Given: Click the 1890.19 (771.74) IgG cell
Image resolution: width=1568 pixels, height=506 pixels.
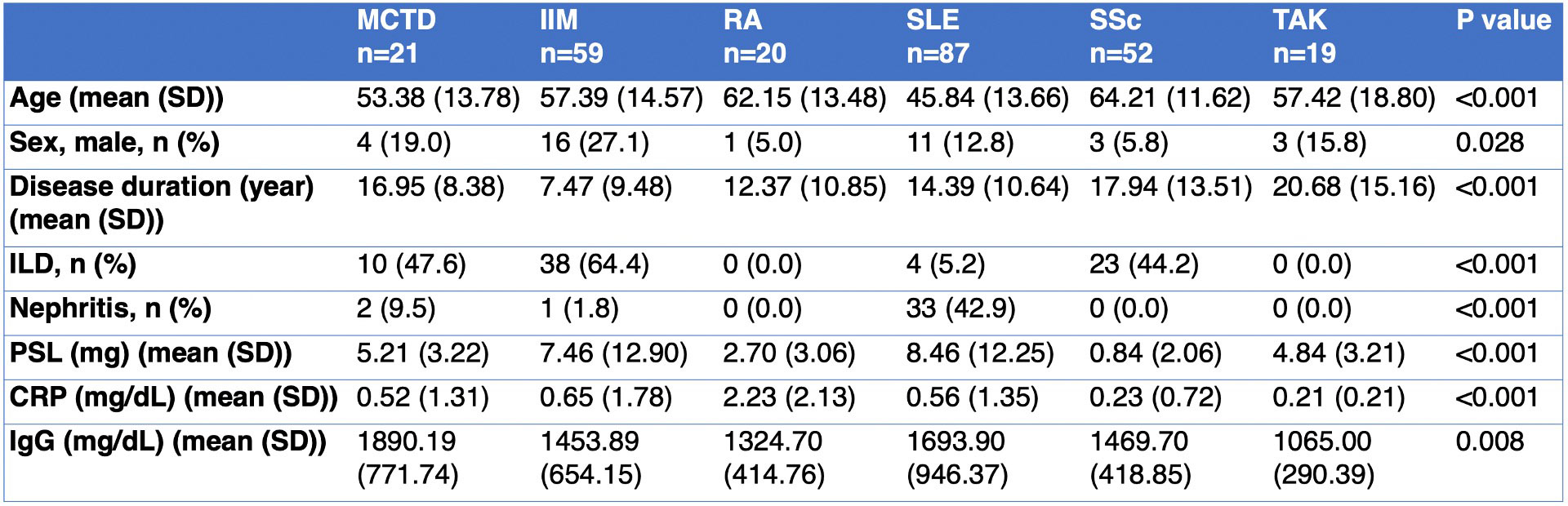Looking at the screenshot, I should click(407, 459).
